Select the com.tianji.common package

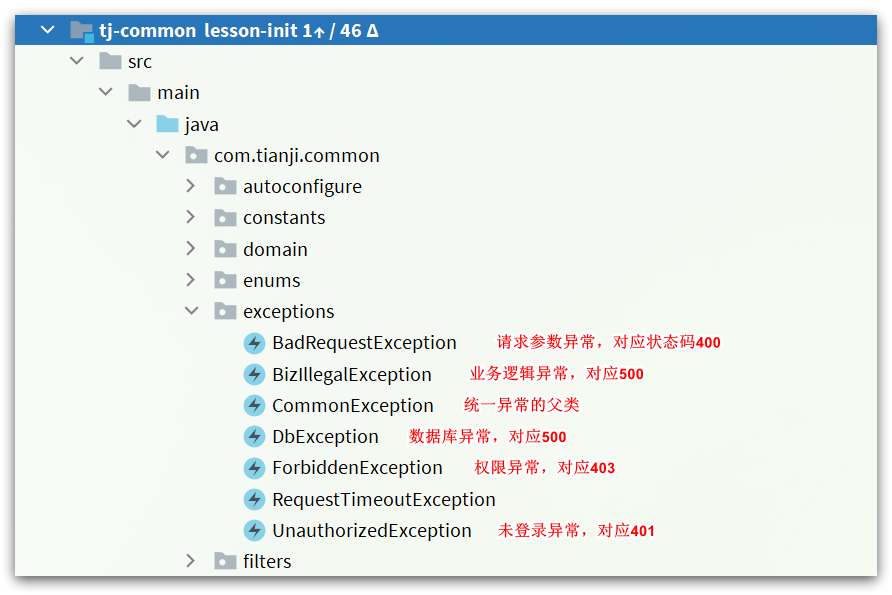[296, 155]
